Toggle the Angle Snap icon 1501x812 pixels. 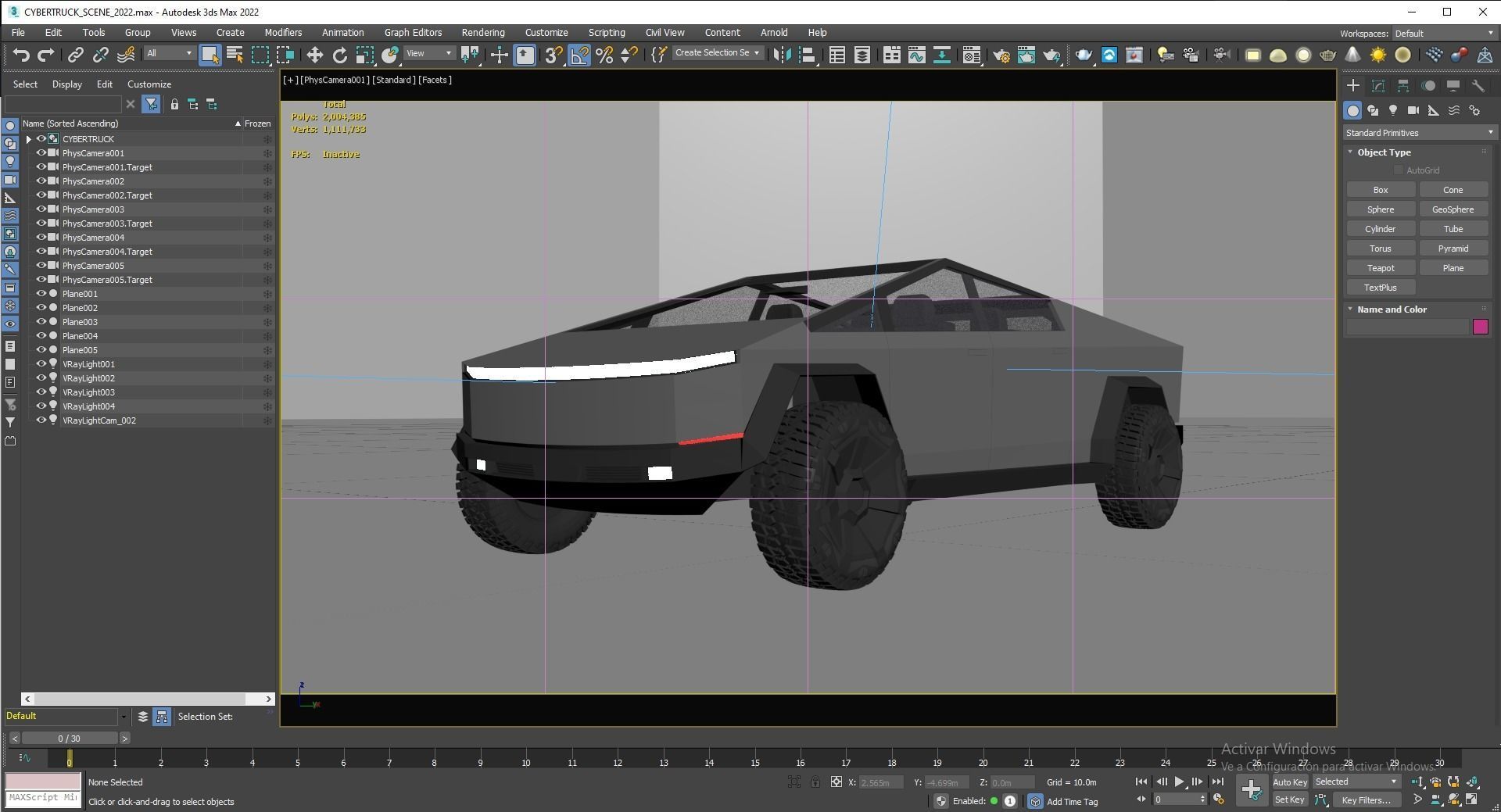(x=579, y=55)
